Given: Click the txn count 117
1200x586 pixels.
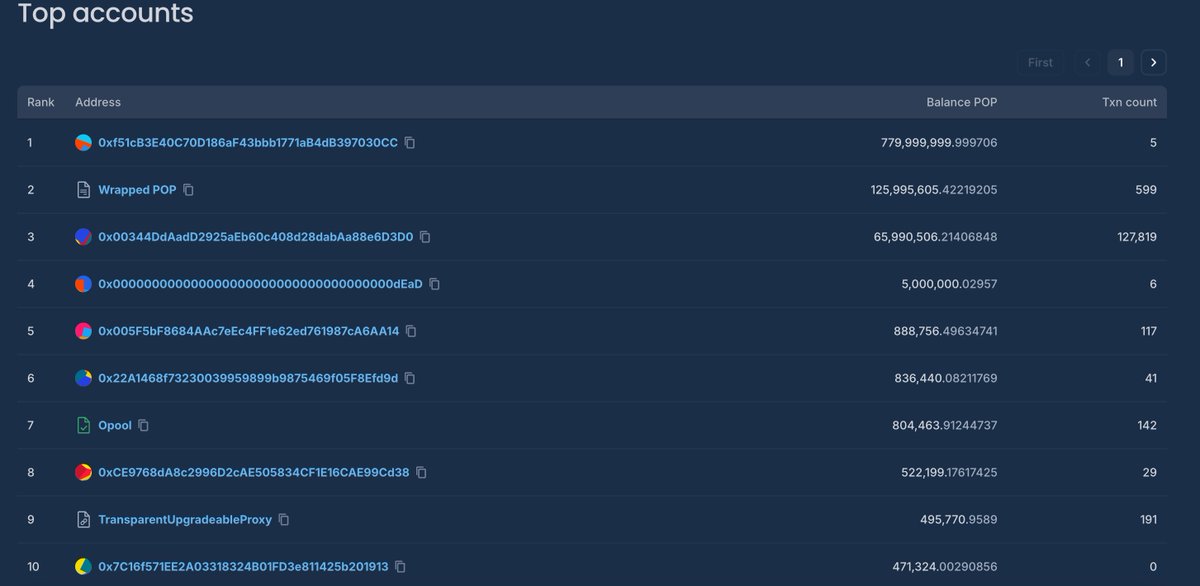Looking at the screenshot, I should [x=1148, y=331].
